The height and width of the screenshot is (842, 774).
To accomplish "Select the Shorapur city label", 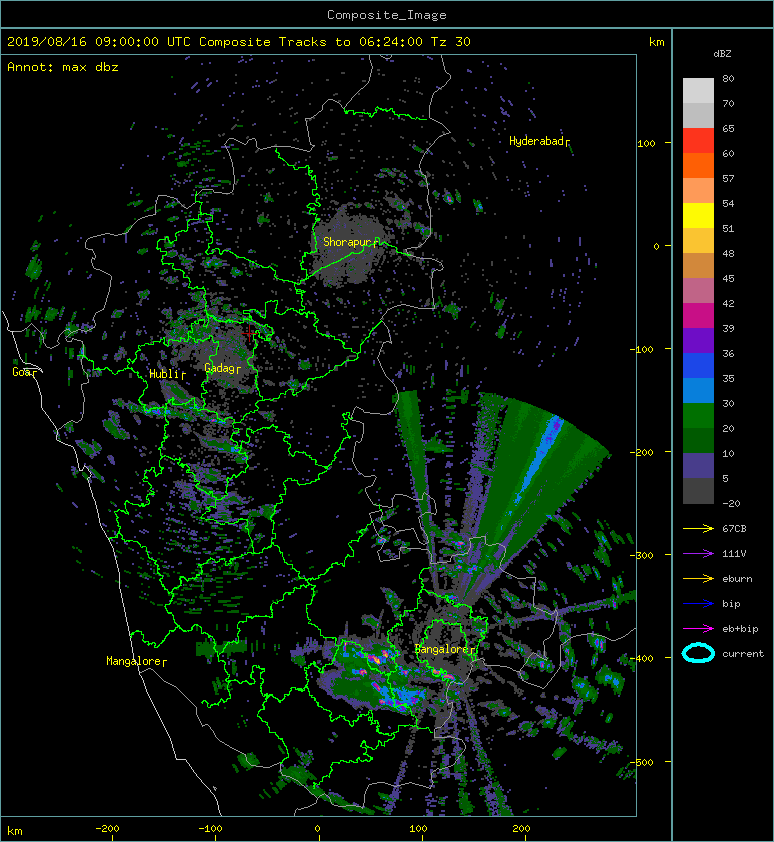I will 348,242.
